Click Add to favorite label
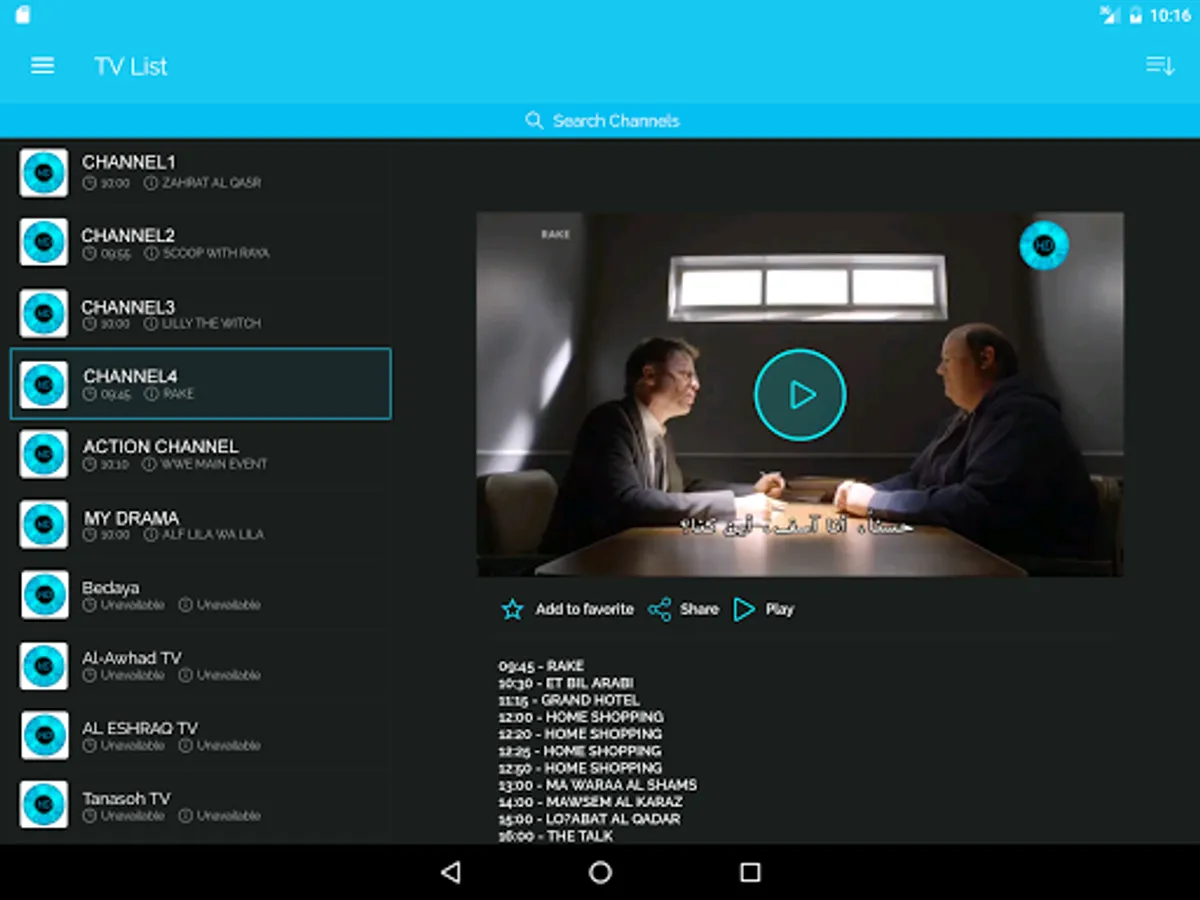 click(x=584, y=609)
